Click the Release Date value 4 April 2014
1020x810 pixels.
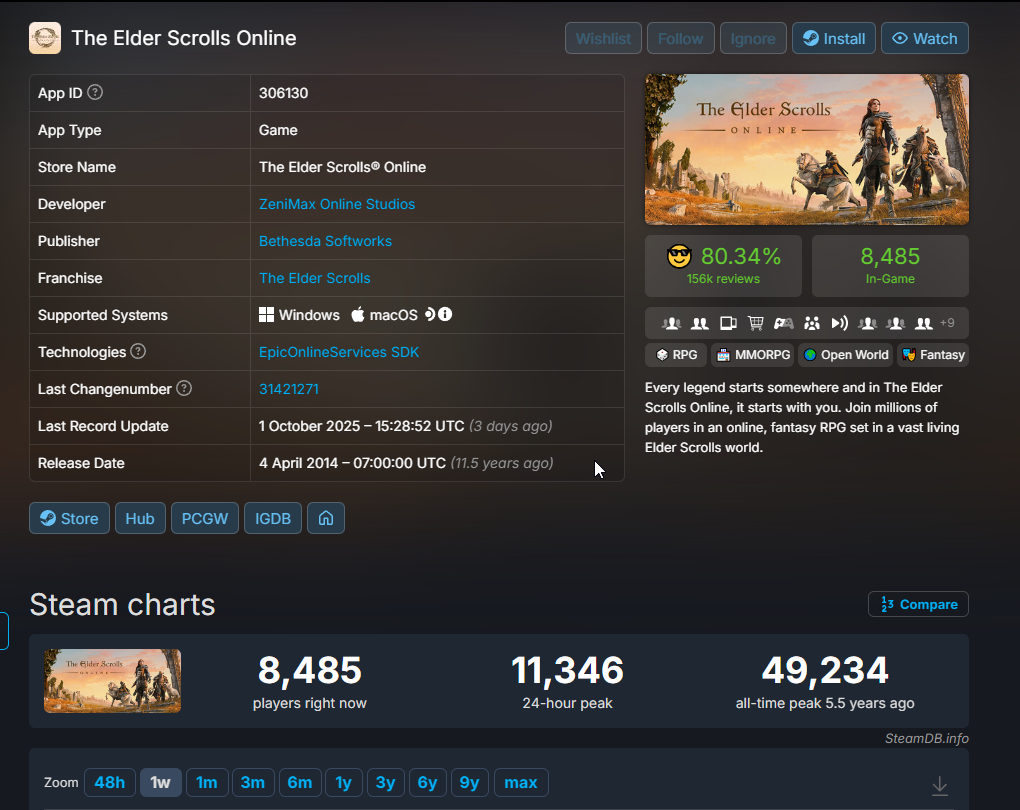coord(353,463)
